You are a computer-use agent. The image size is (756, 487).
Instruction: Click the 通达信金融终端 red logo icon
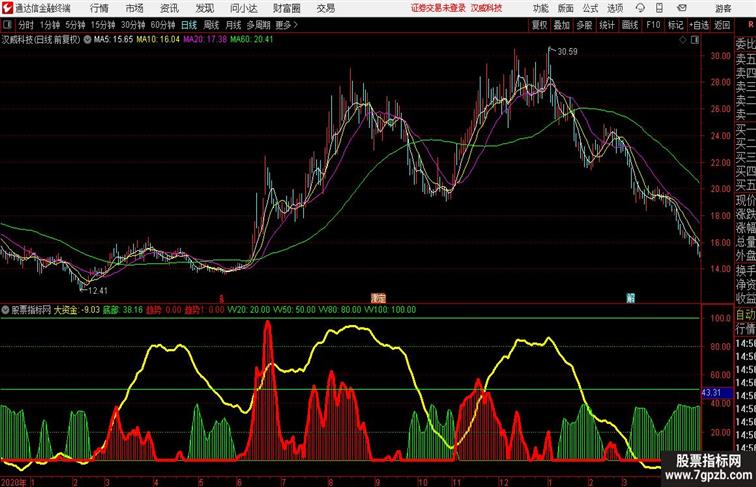(7, 8)
